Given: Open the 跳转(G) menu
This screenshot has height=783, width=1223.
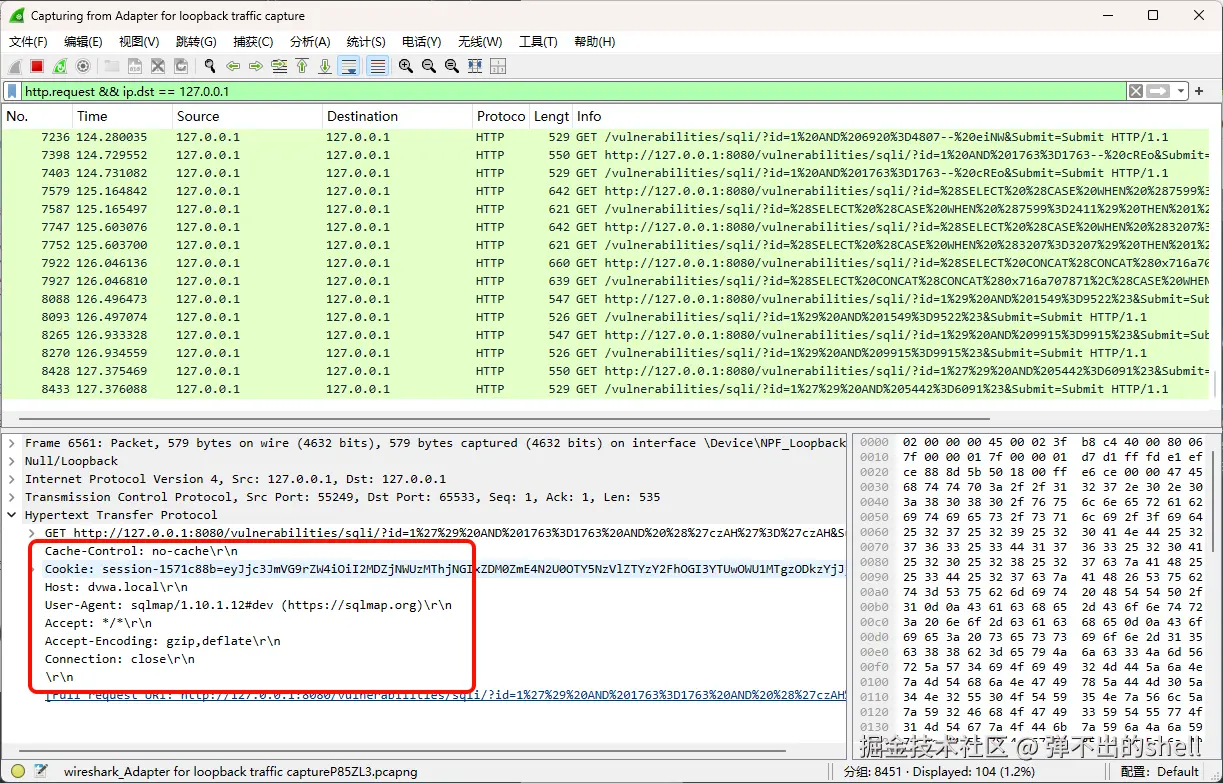Looking at the screenshot, I should point(196,42).
